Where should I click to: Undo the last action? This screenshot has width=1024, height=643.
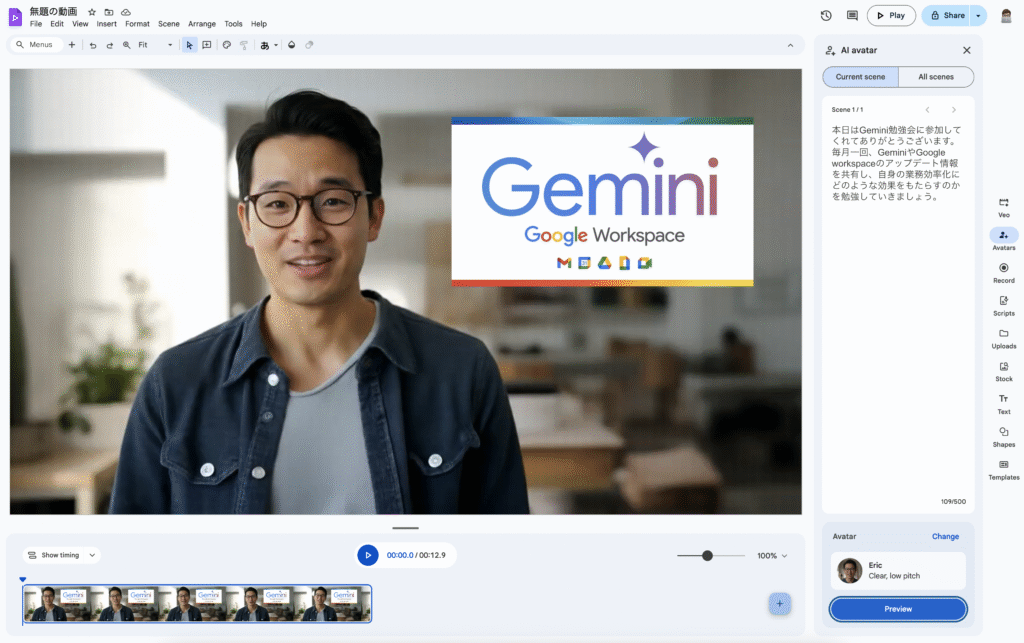[93, 45]
